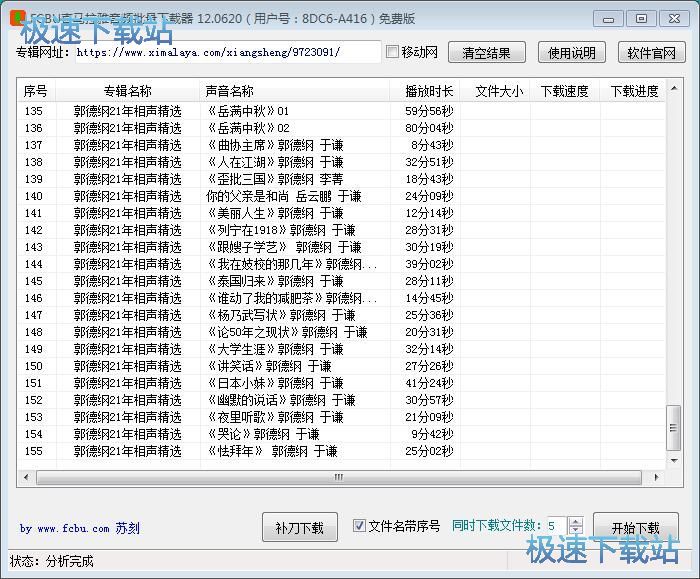This screenshot has height=579, width=700.
Task: Enable the 移动网 checkbox
Action: (x=392, y=52)
